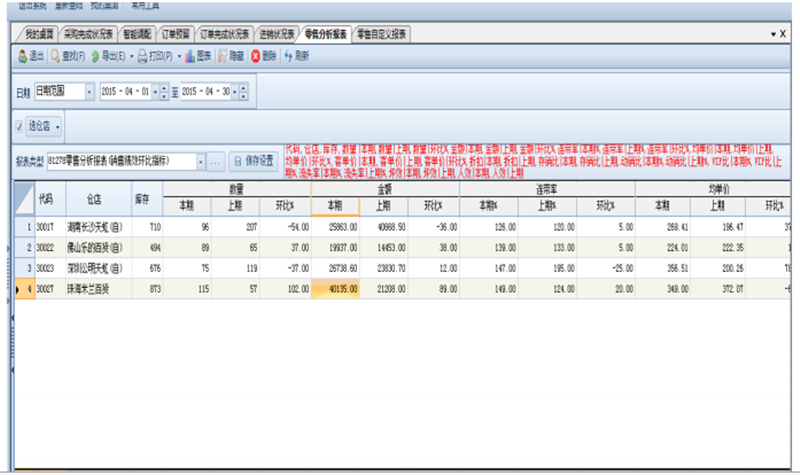Toggle the checkbox beside 选仓店
Screen dimensions: 800x475
click(x=20, y=127)
